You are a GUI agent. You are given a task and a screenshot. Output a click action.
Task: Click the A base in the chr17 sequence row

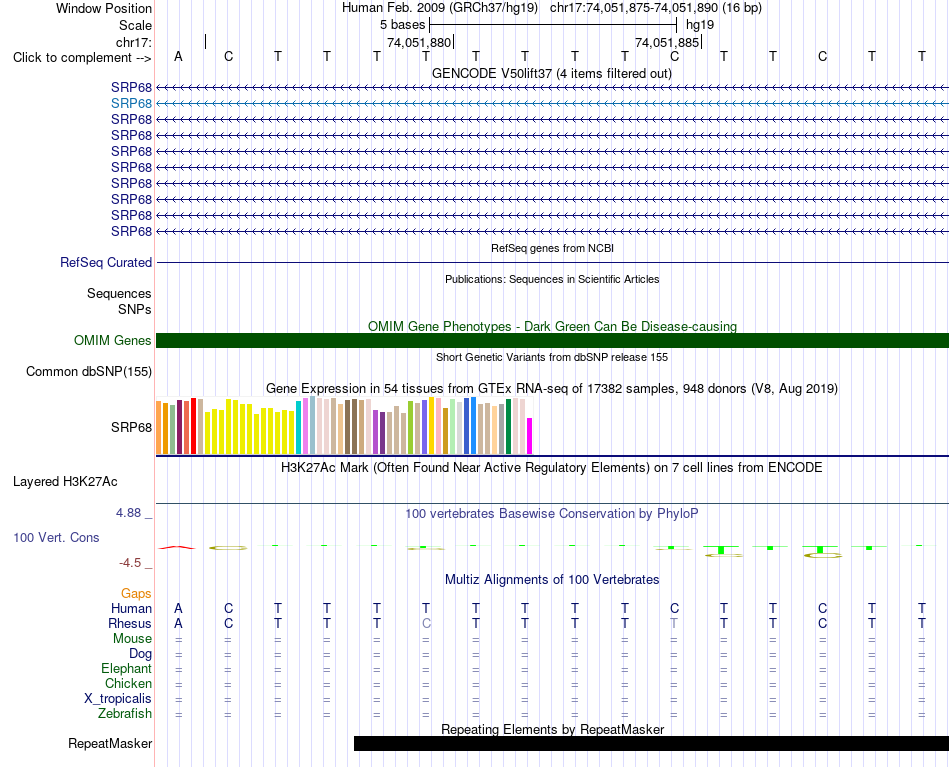click(178, 56)
